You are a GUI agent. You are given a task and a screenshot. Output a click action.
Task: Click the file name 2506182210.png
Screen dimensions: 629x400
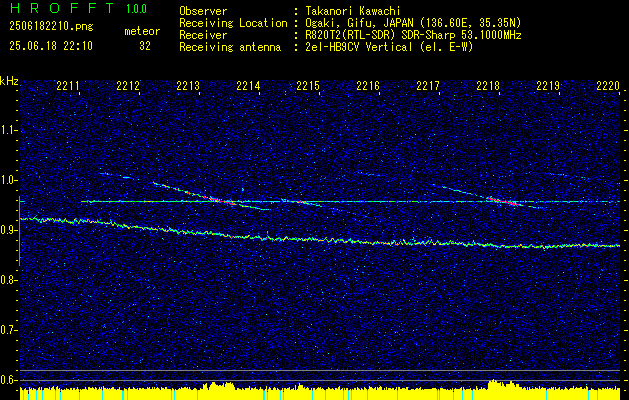pos(51,27)
